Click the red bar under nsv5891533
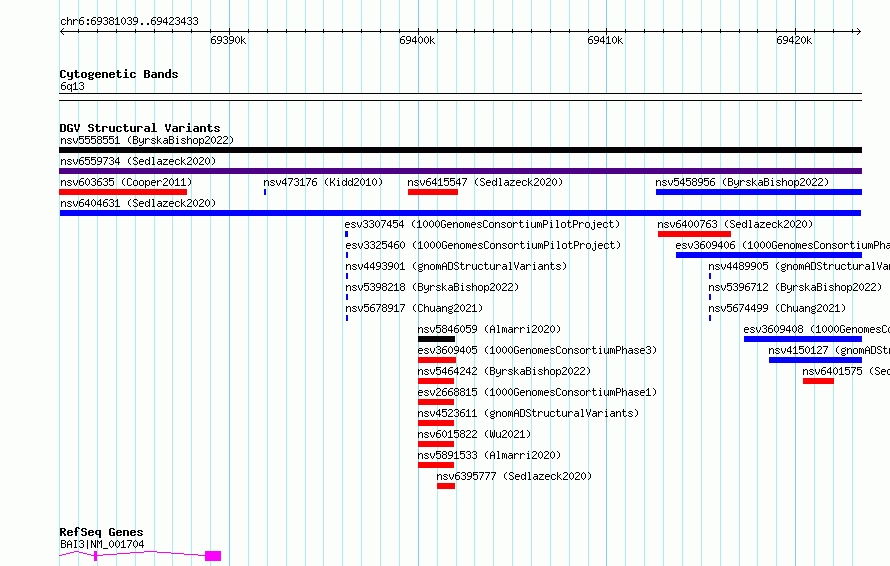 click(x=436, y=465)
